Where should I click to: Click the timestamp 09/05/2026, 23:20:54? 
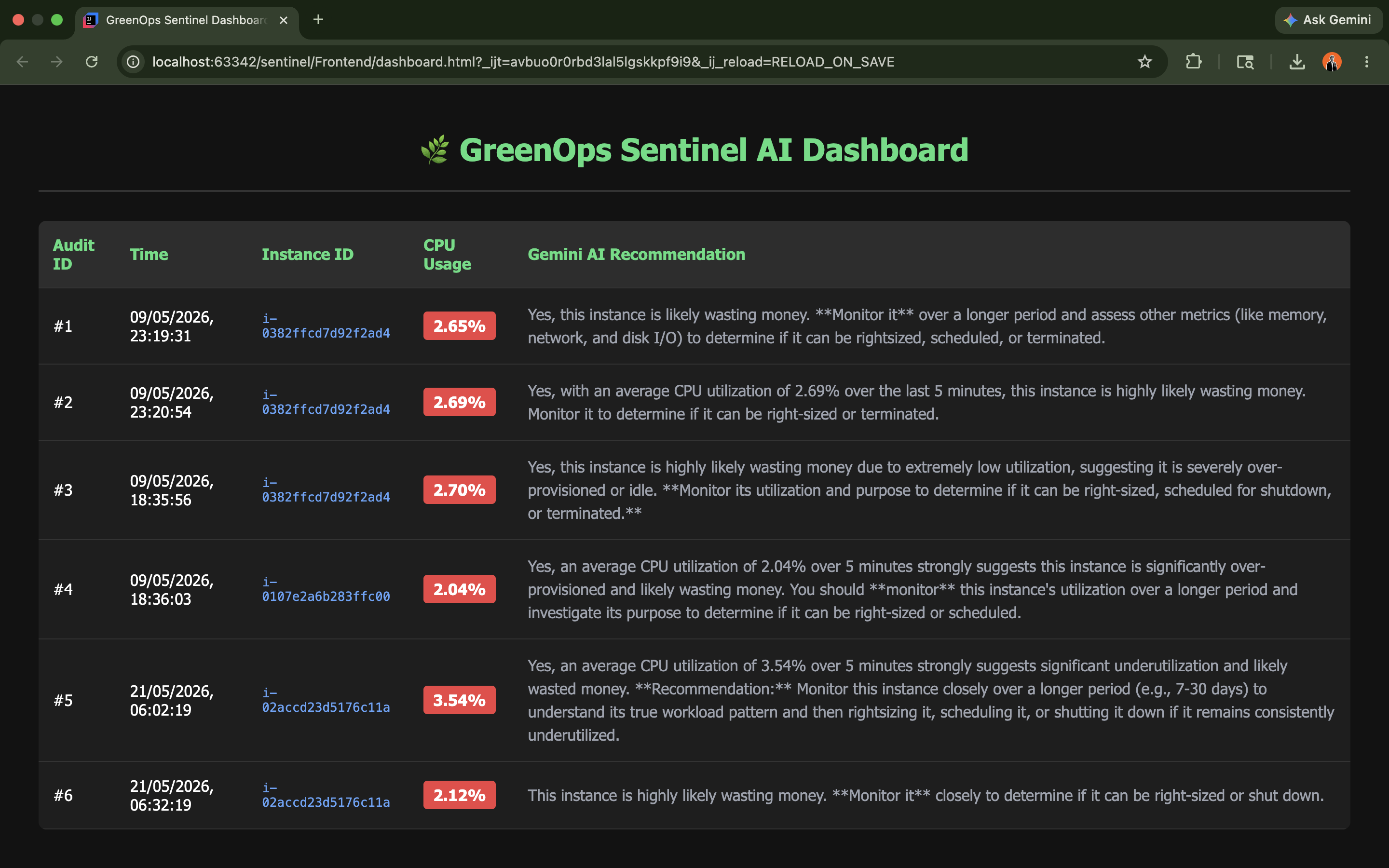pyautogui.click(x=172, y=403)
